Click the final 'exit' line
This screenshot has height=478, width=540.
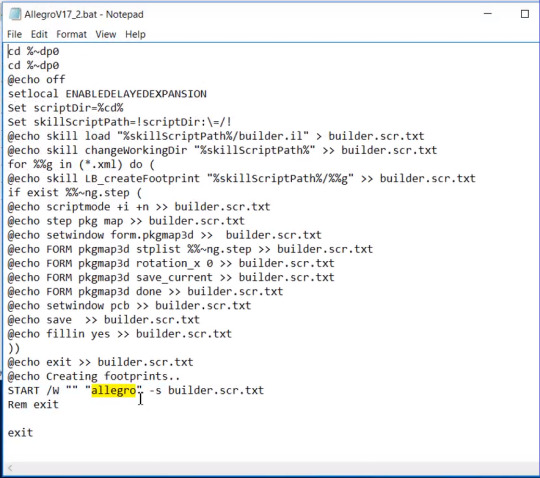20,433
